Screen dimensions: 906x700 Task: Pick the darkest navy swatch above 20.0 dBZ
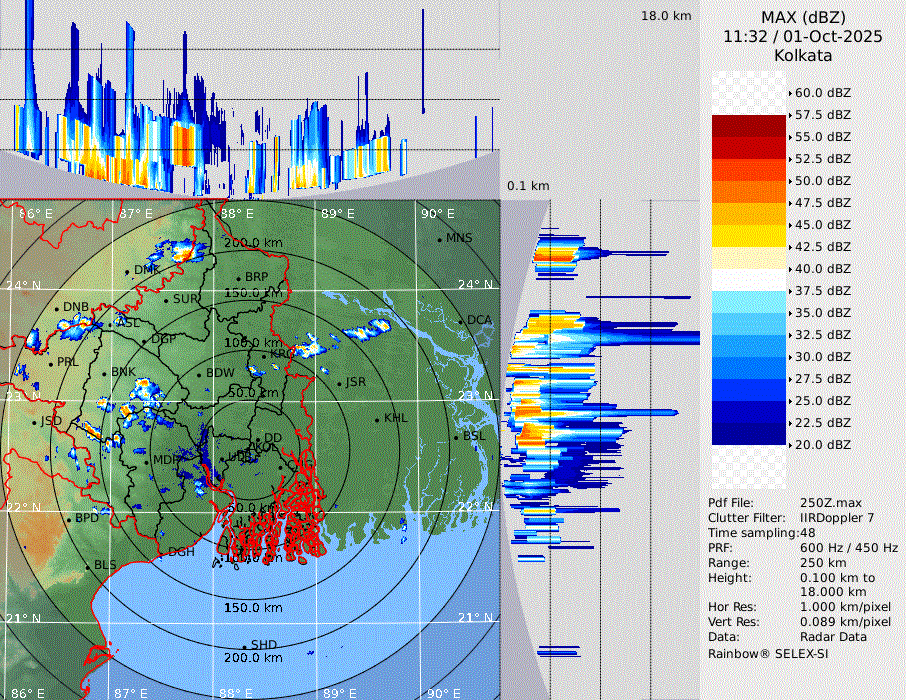click(x=749, y=434)
